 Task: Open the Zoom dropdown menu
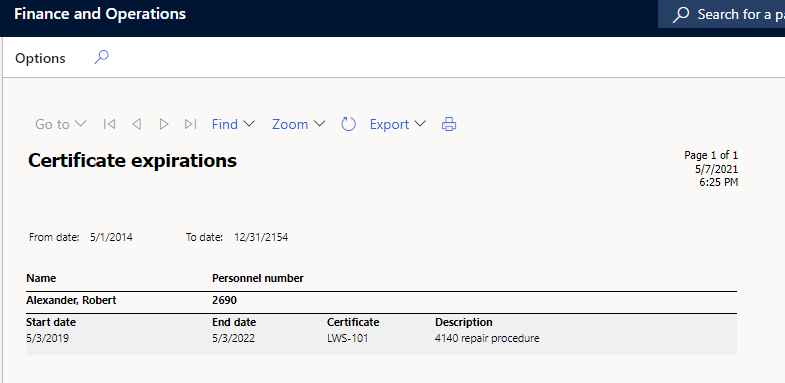(298, 124)
